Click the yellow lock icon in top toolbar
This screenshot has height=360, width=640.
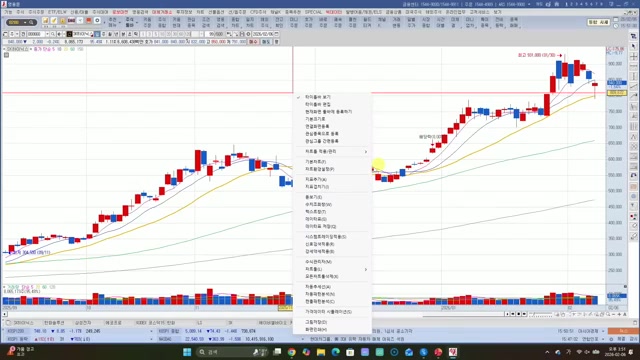62,20
